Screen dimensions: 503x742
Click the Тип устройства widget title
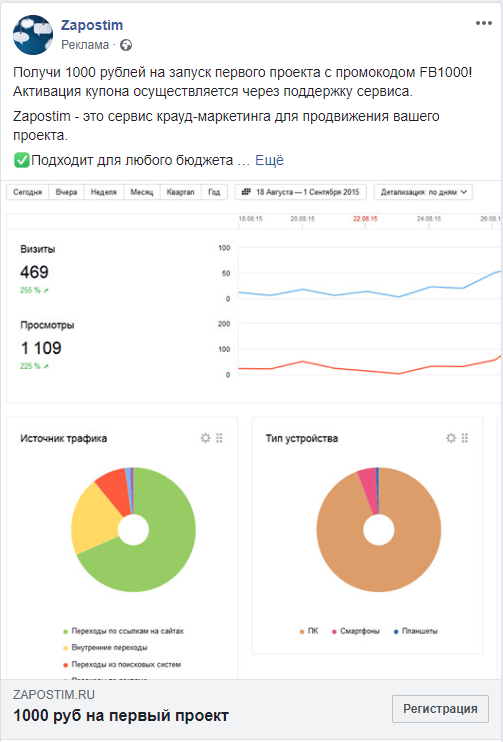(x=302, y=438)
